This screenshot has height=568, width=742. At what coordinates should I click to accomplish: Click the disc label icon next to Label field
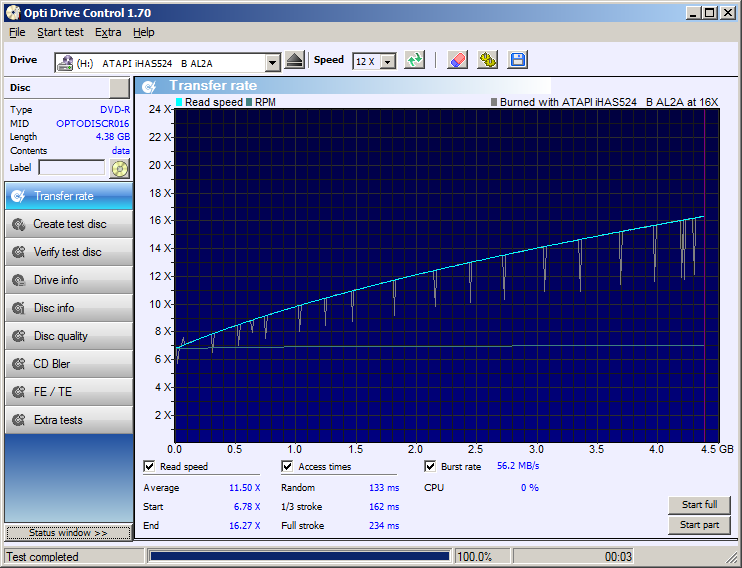[x=120, y=168]
